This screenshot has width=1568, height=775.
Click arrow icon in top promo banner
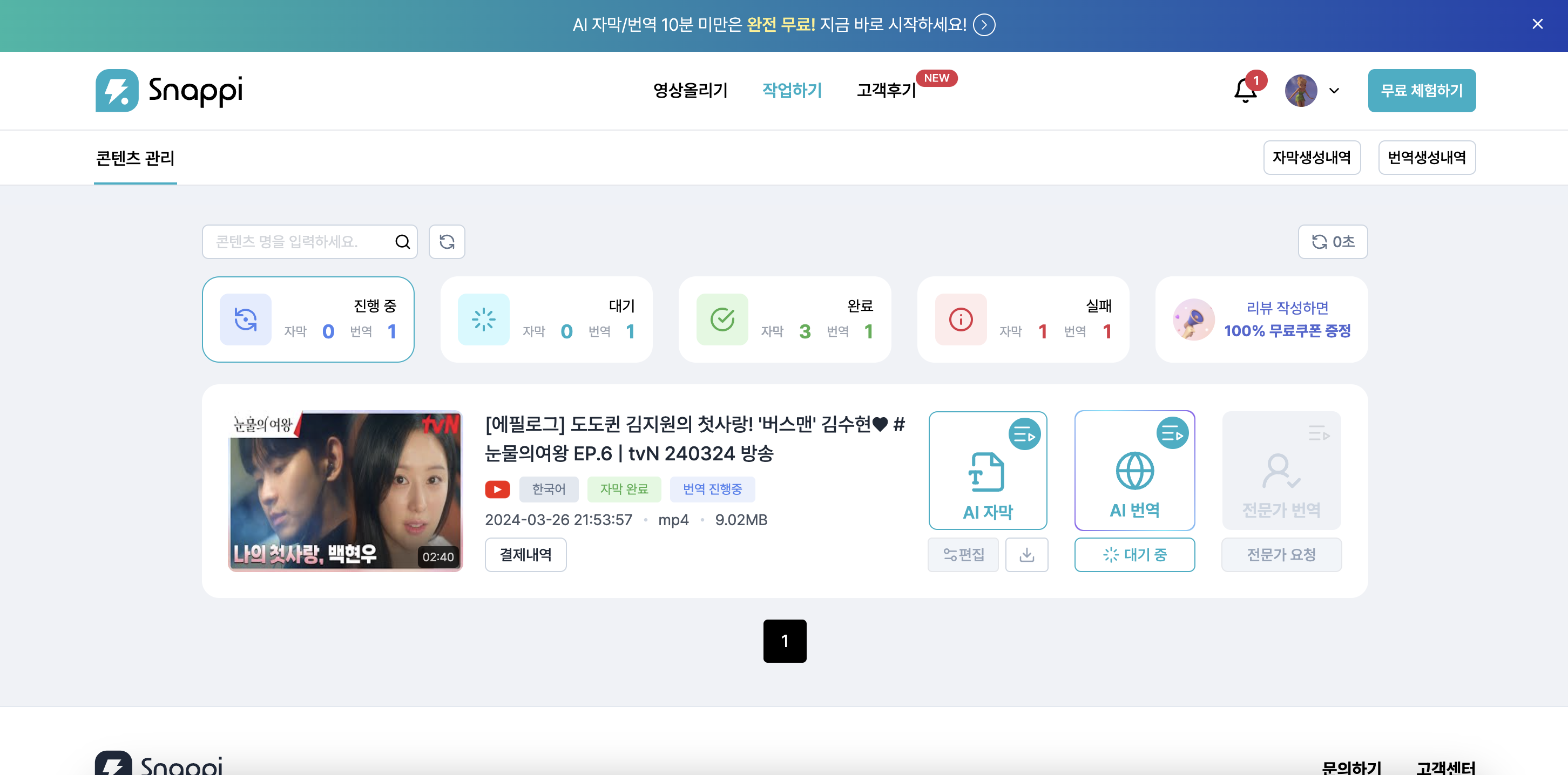(x=984, y=25)
